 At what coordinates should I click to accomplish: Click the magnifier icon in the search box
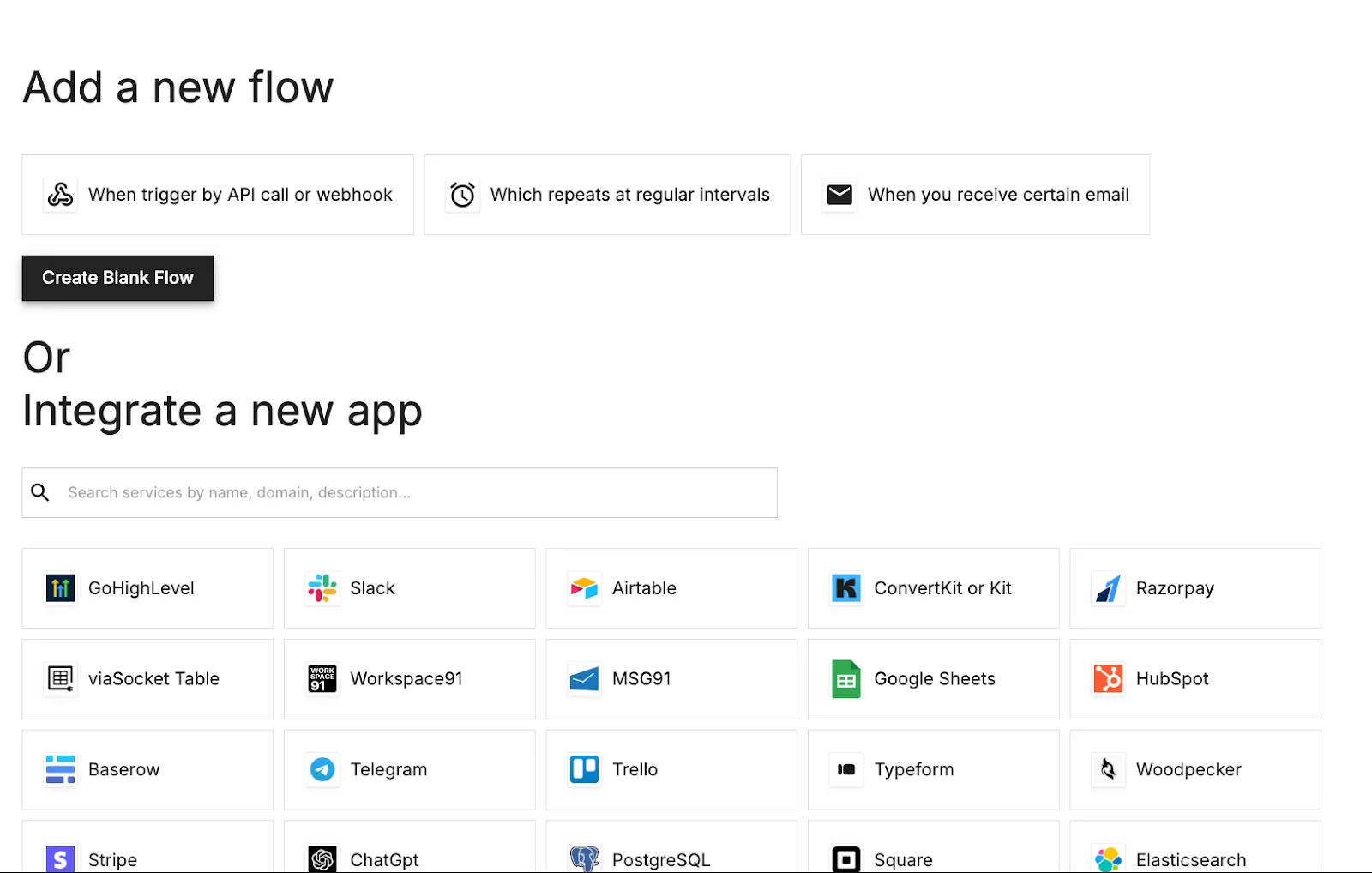[40, 492]
